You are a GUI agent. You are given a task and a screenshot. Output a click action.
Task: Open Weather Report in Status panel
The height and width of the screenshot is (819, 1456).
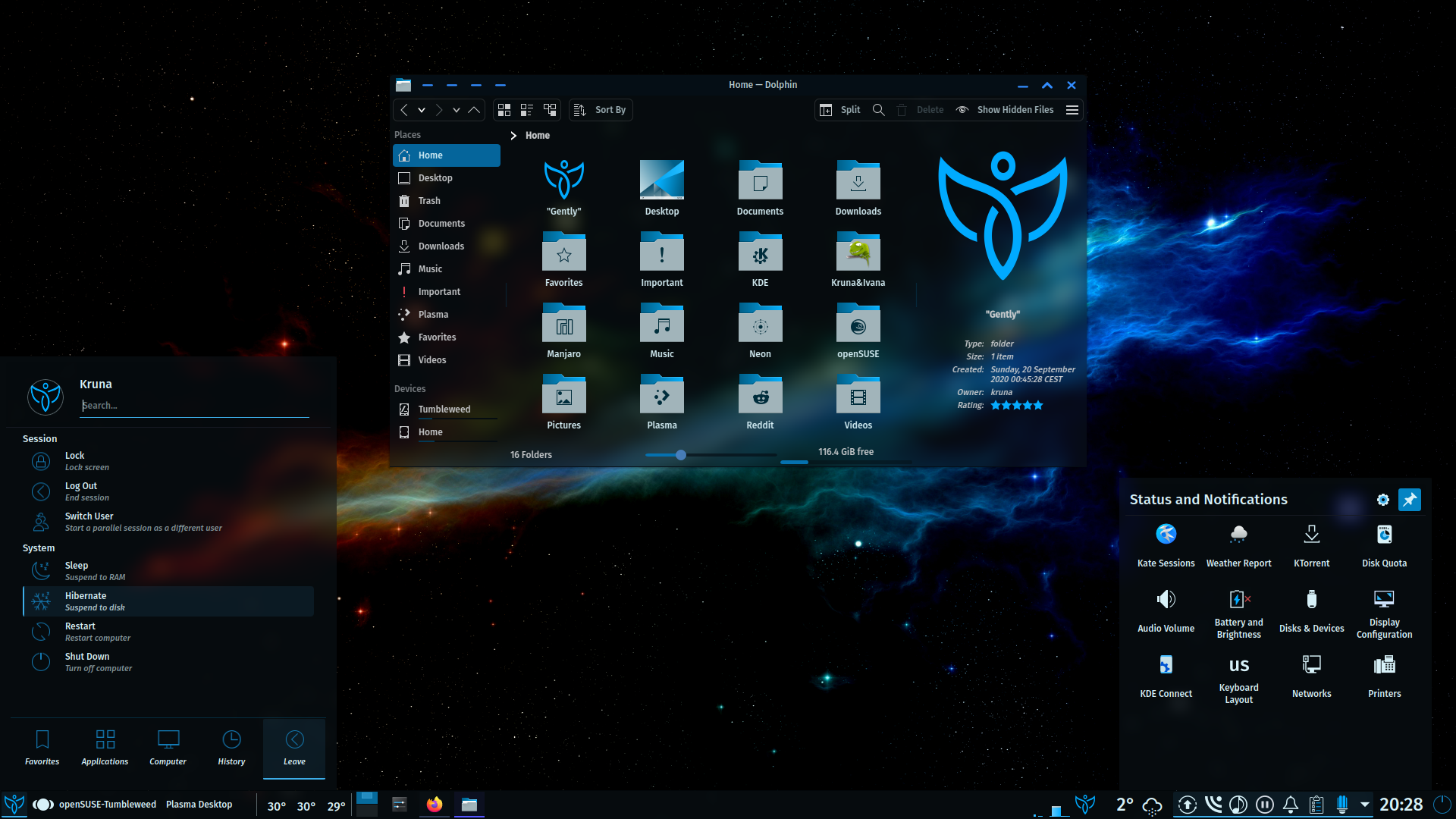pos(1239,545)
